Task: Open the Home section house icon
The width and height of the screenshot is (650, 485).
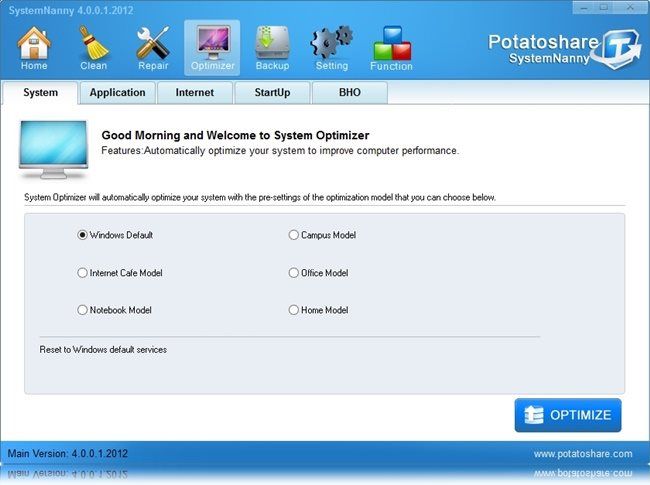Action: (x=34, y=48)
